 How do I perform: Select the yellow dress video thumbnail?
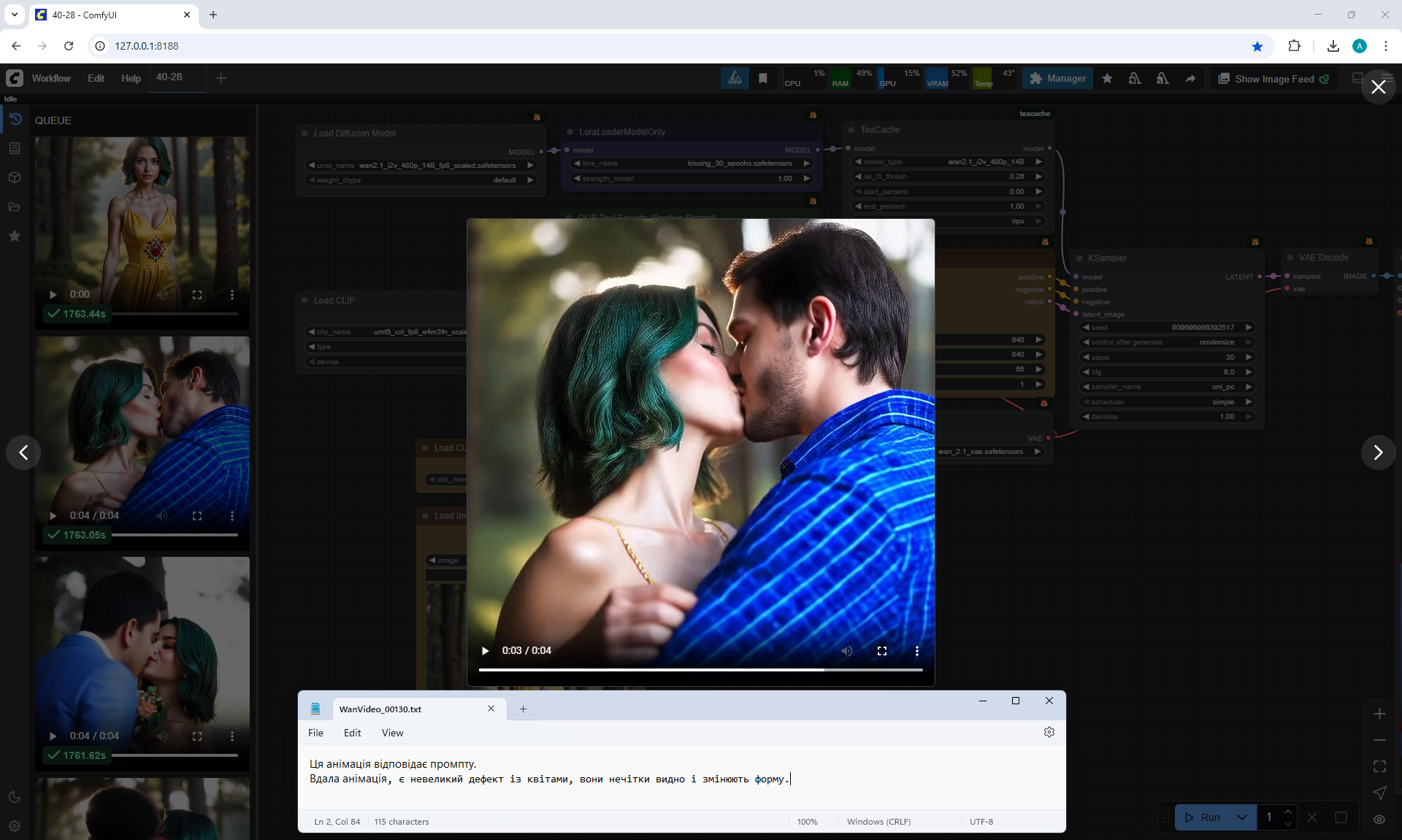(142, 219)
